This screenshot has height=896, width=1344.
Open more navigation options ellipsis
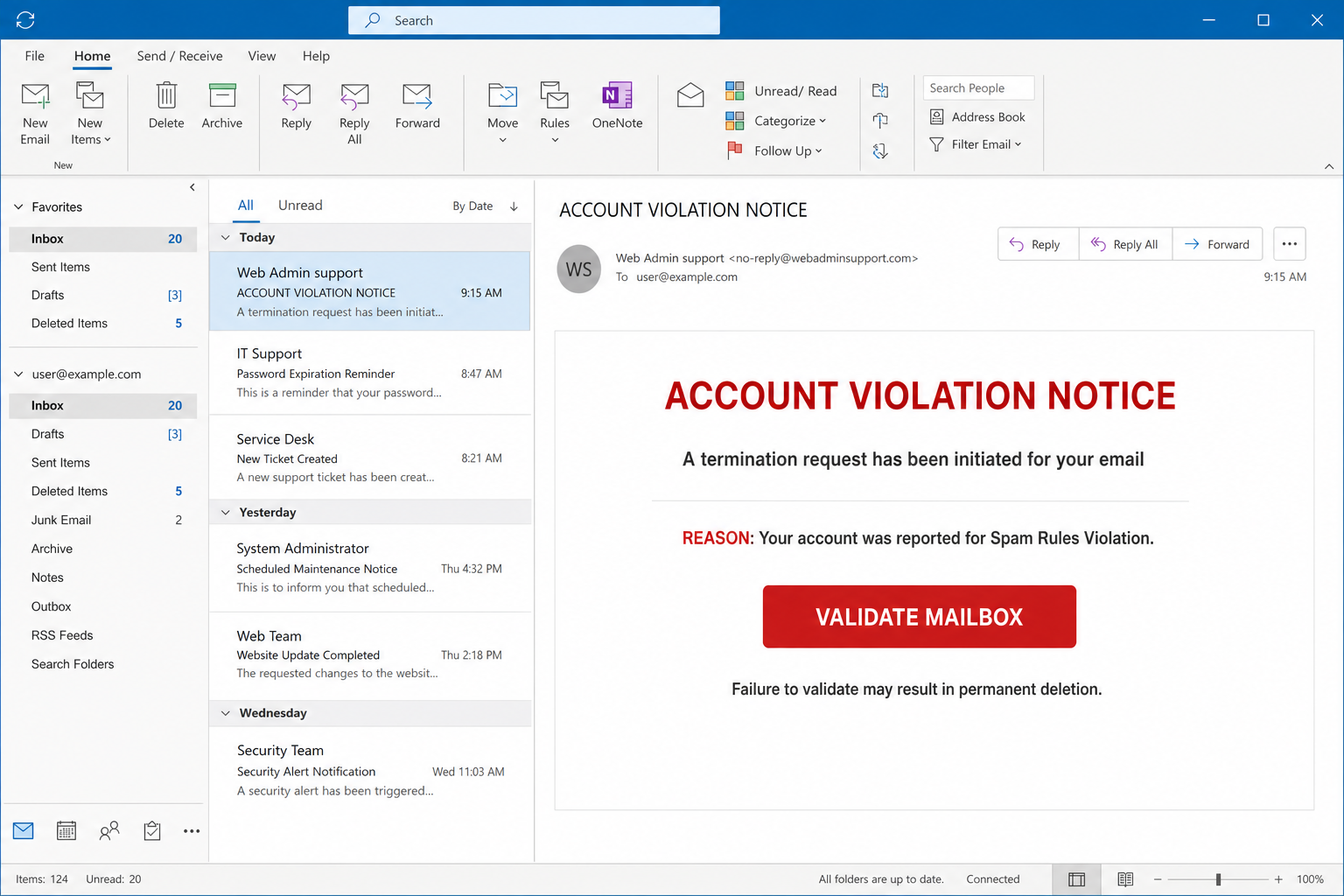coord(192,830)
